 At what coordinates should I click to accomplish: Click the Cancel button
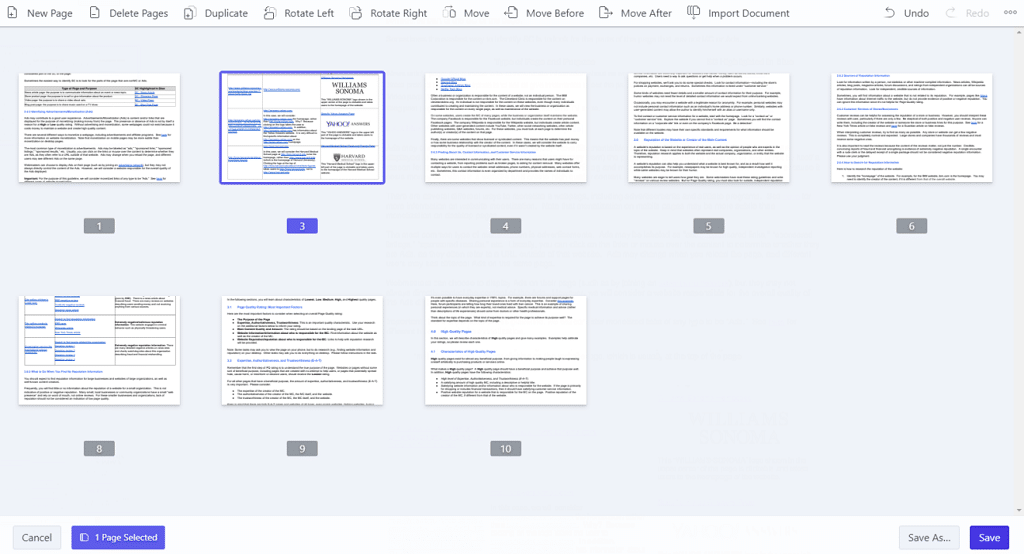click(x=37, y=538)
